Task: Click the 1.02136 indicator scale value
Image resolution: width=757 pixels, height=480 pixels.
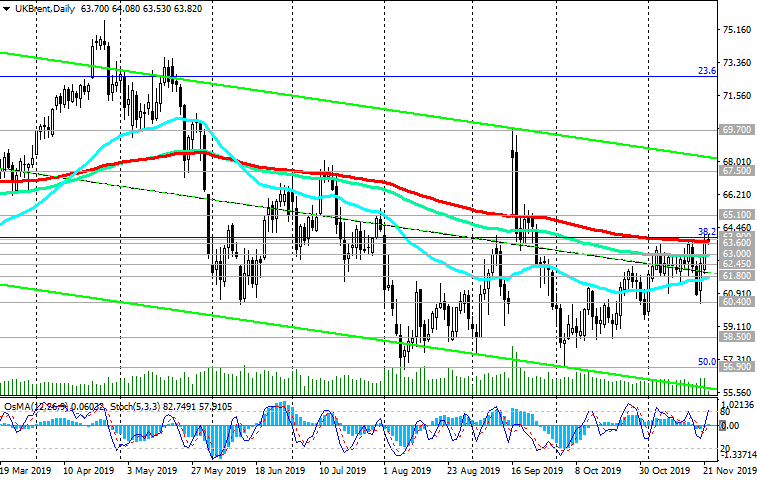Action: click(737, 405)
